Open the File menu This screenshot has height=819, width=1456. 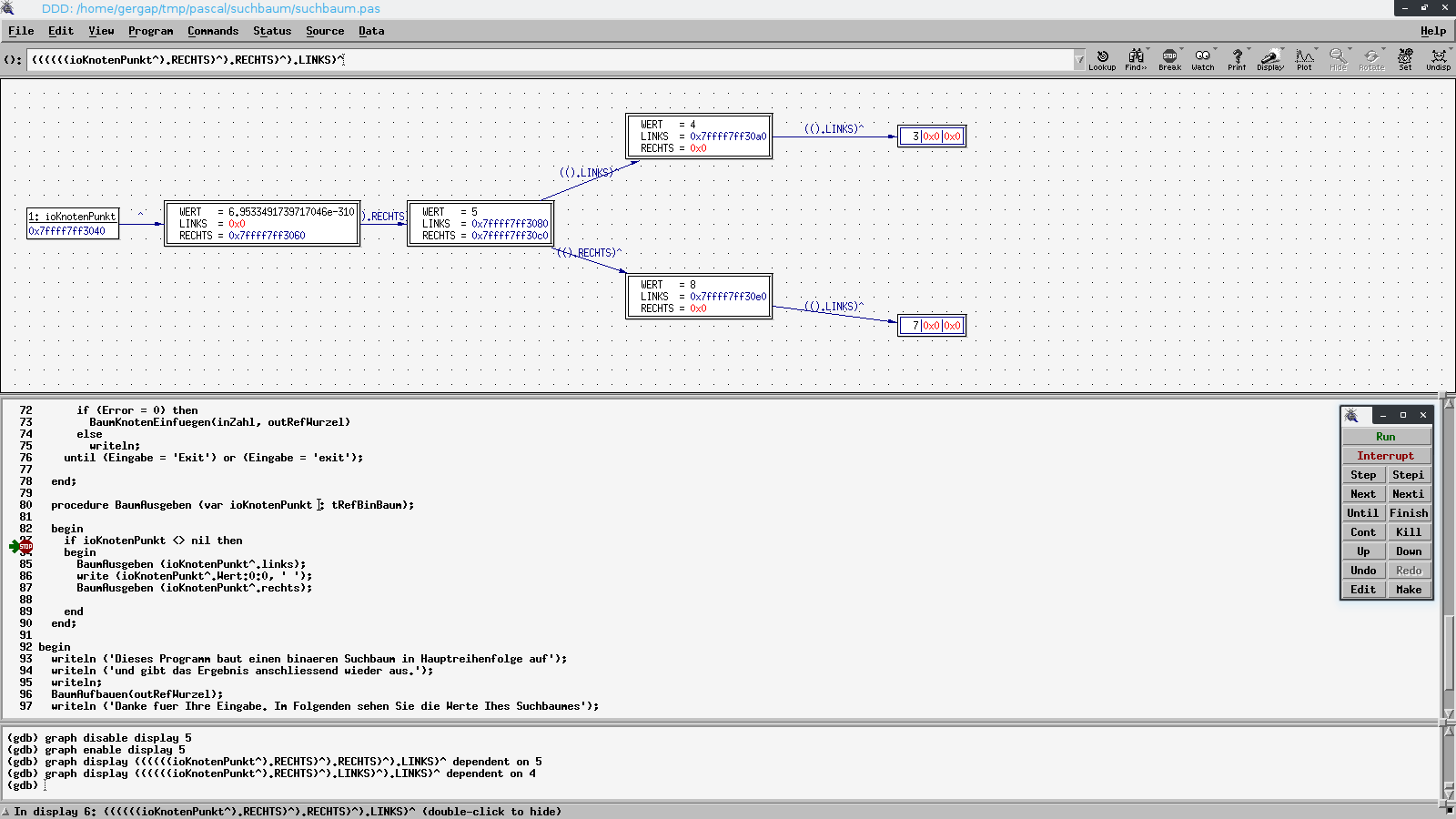[21, 31]
